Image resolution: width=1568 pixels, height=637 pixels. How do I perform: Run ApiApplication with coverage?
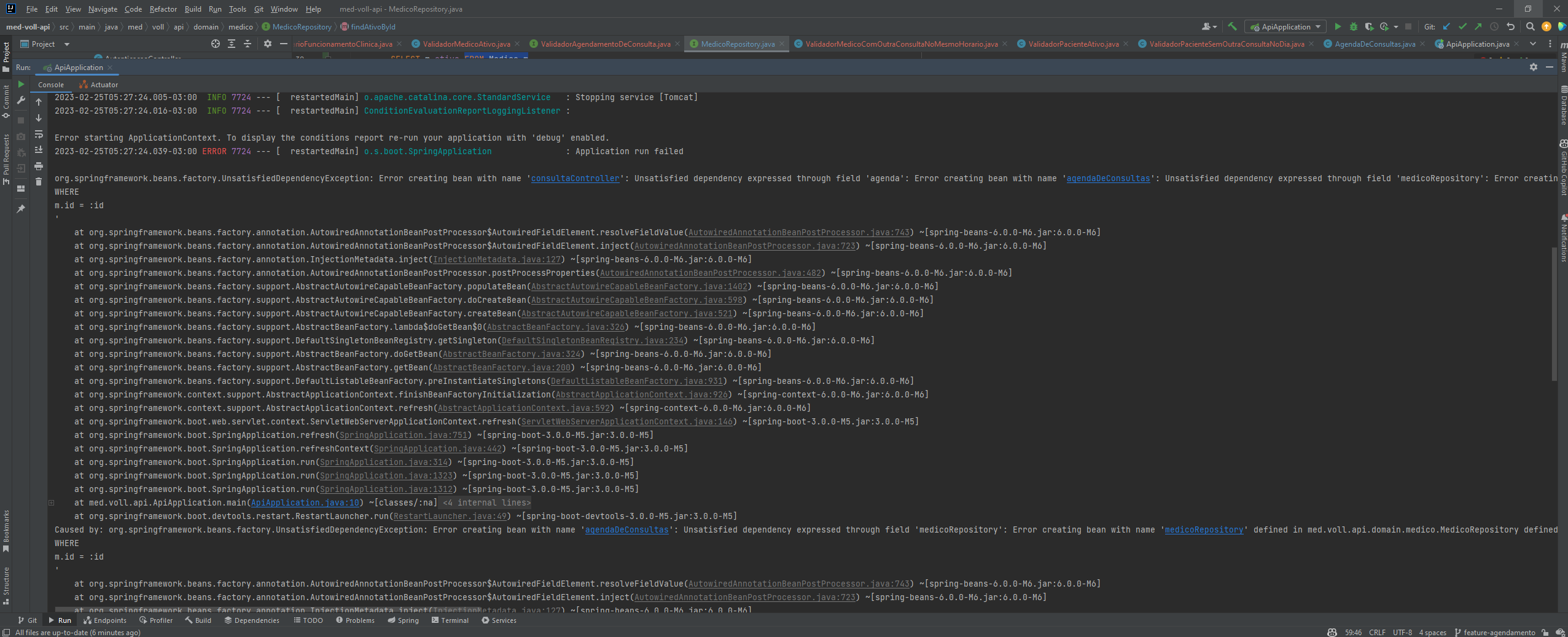point(1369,26)
